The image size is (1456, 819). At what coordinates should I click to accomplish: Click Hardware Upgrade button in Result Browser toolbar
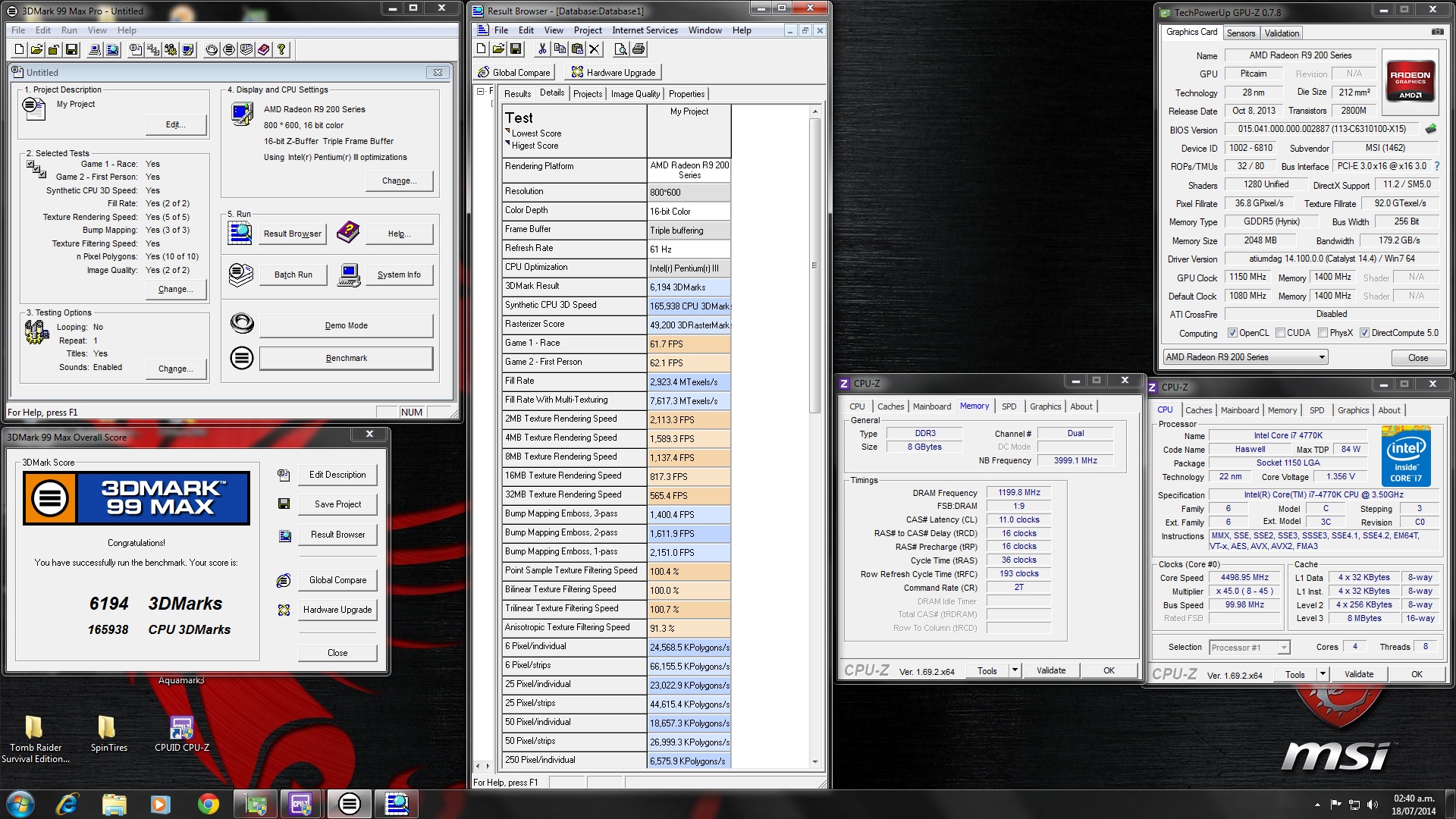(613, 72)
